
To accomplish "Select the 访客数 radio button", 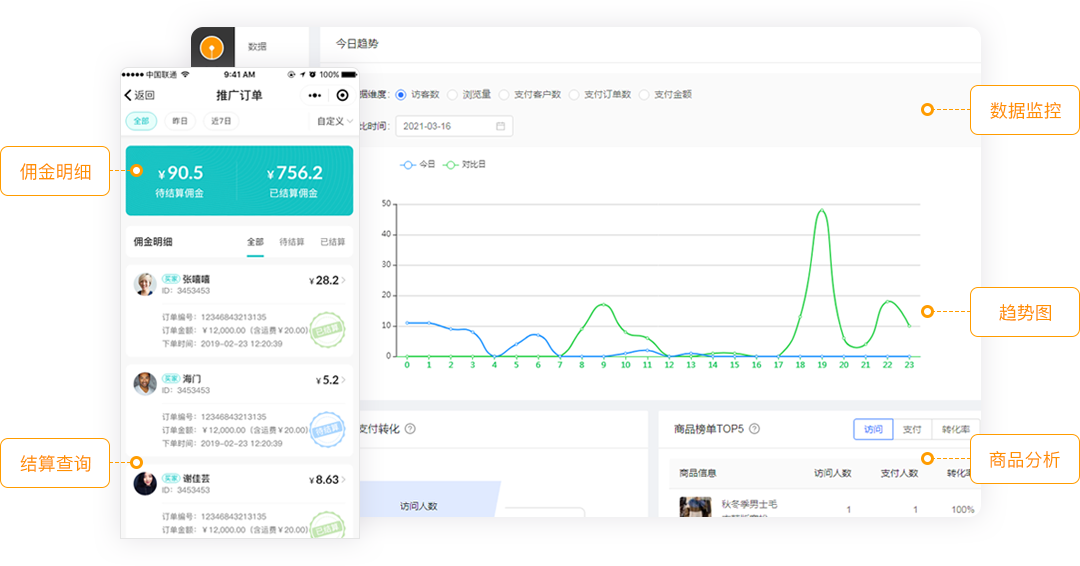I will click(x=401, y=95).
